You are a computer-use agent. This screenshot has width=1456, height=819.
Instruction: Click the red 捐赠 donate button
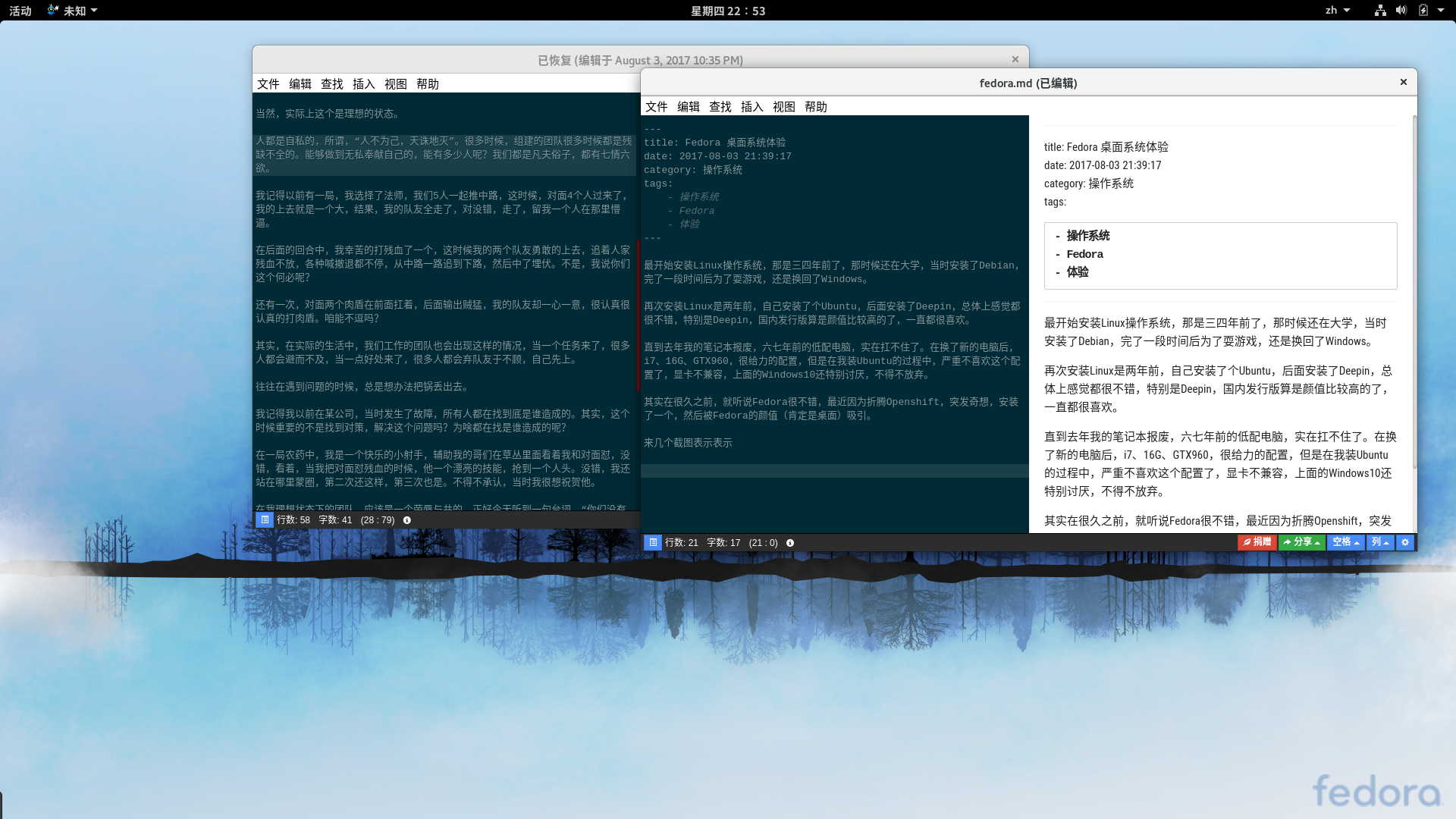coord(1257,542)
